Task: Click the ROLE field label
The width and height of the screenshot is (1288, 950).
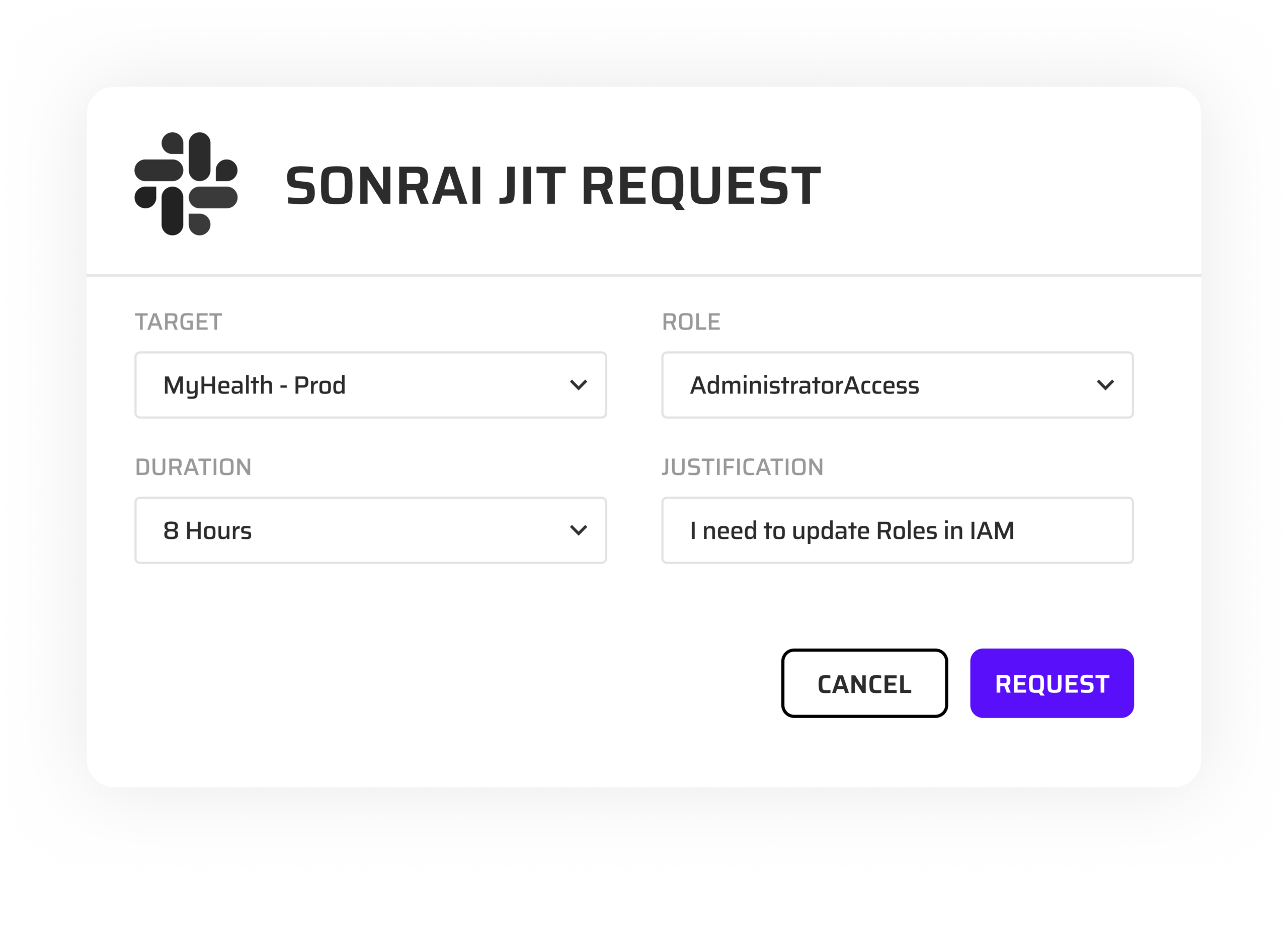Action: (x=691, y=322)
